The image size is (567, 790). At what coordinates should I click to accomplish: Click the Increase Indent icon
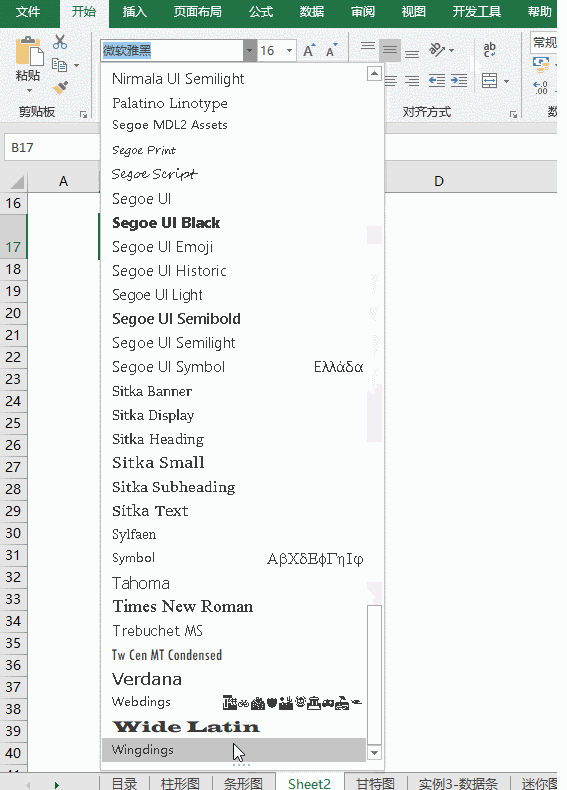click(x=459, y=81)
